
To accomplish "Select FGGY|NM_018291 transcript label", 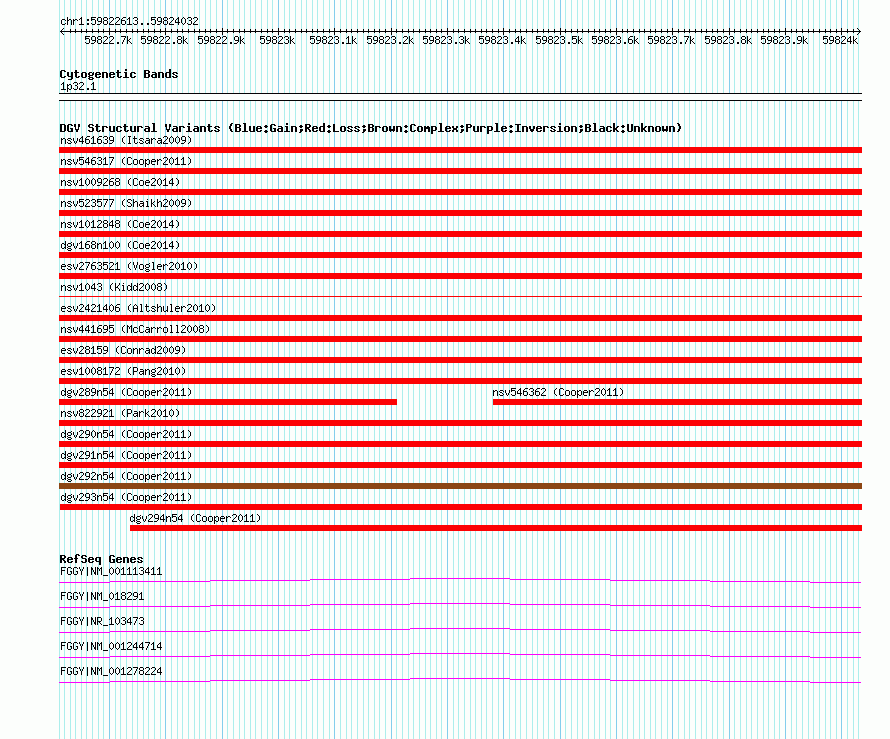I will tap(102, 597).
